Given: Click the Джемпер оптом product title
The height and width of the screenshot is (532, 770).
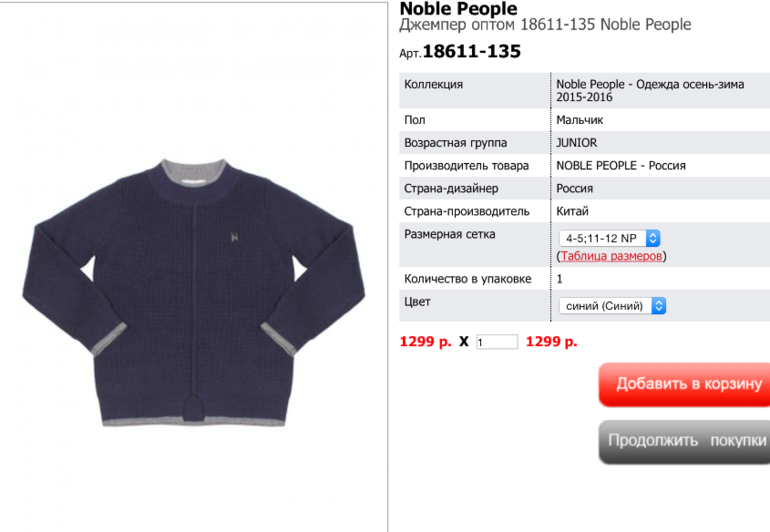Looking at the screenshot, I should pos(545,25).
